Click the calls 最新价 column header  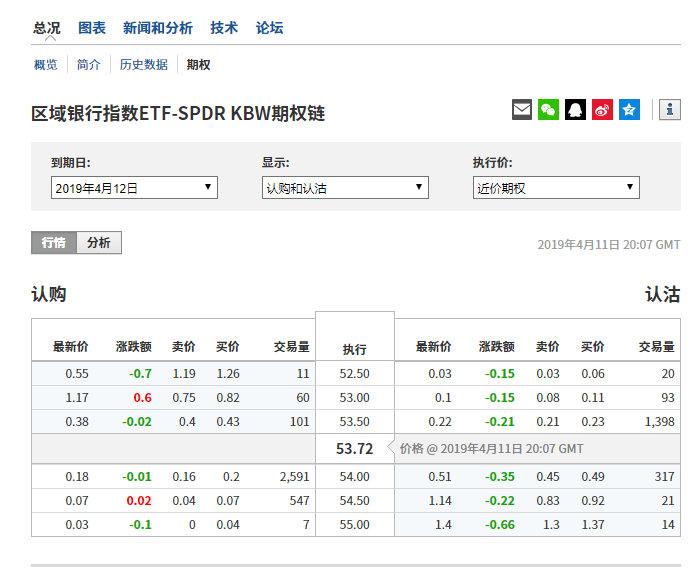(x=70, y=347)
